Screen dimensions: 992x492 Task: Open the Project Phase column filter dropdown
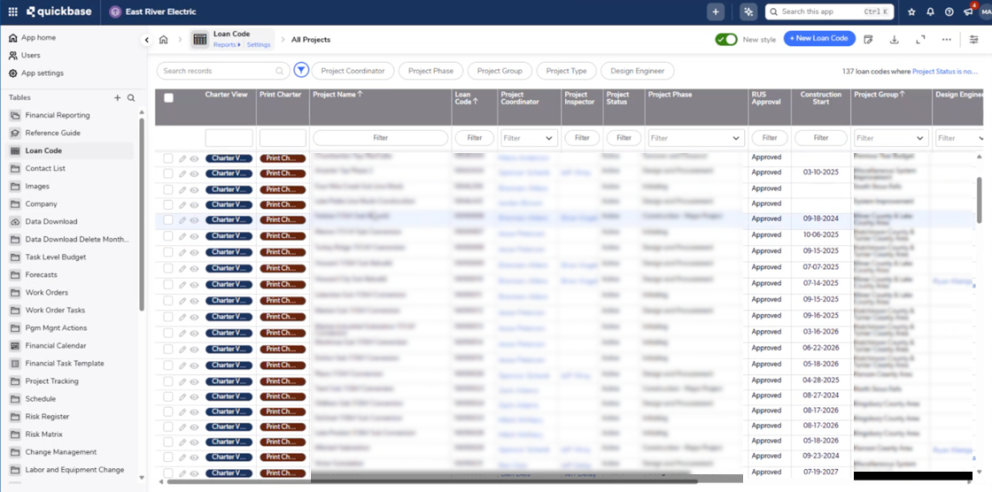click(x=694, y=138)
